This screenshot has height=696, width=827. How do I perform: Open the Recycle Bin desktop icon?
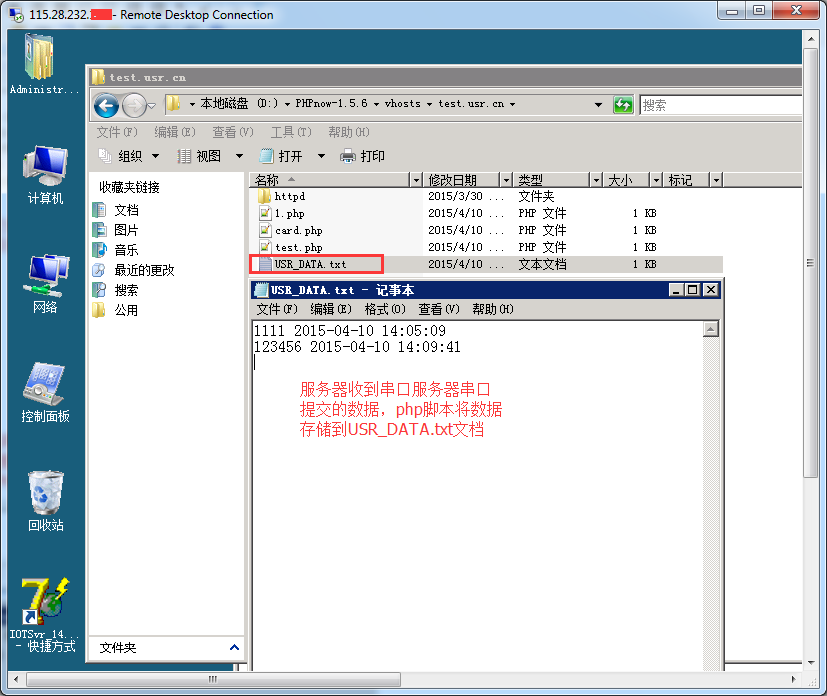pos(45,496)
